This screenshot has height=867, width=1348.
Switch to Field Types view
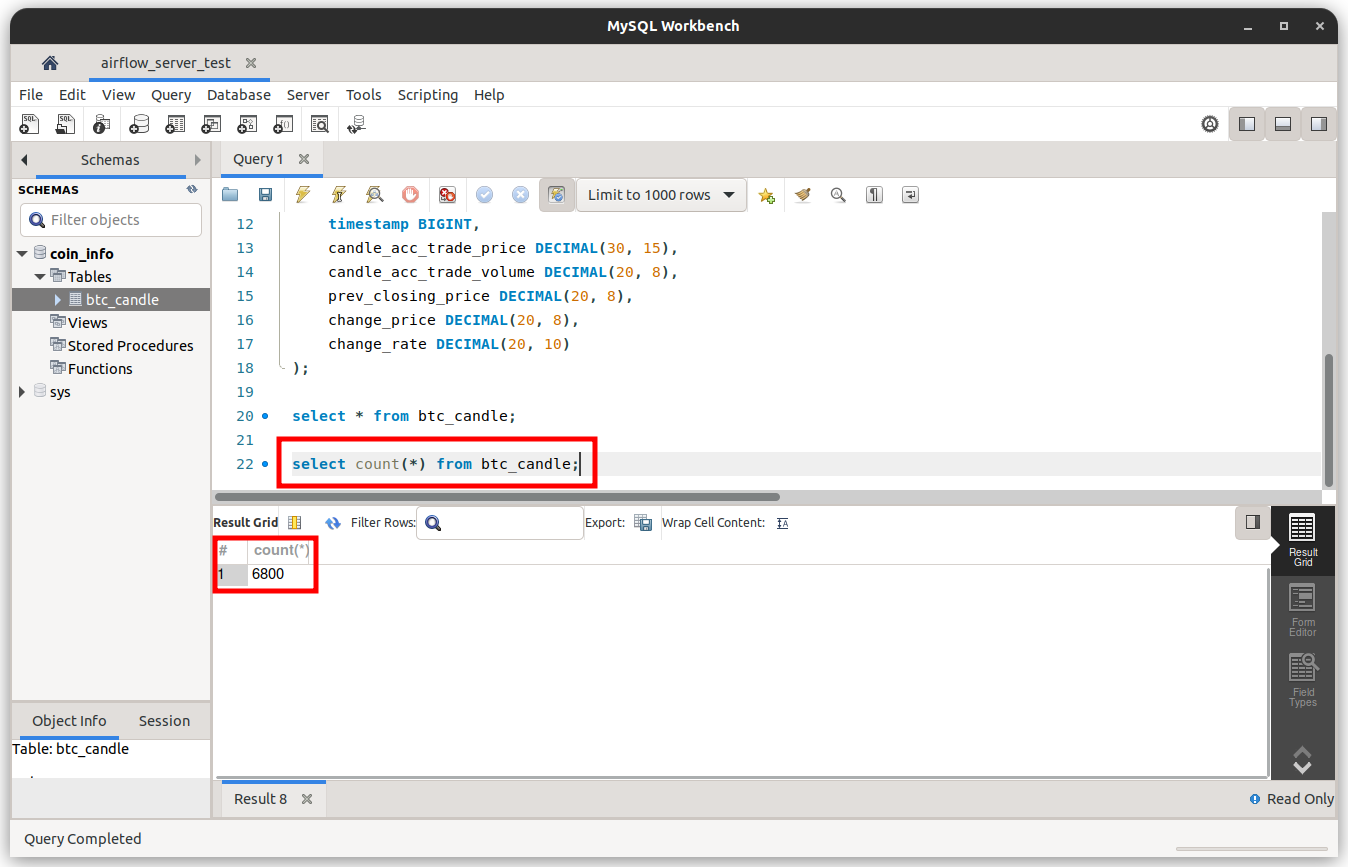(1303, 681)
